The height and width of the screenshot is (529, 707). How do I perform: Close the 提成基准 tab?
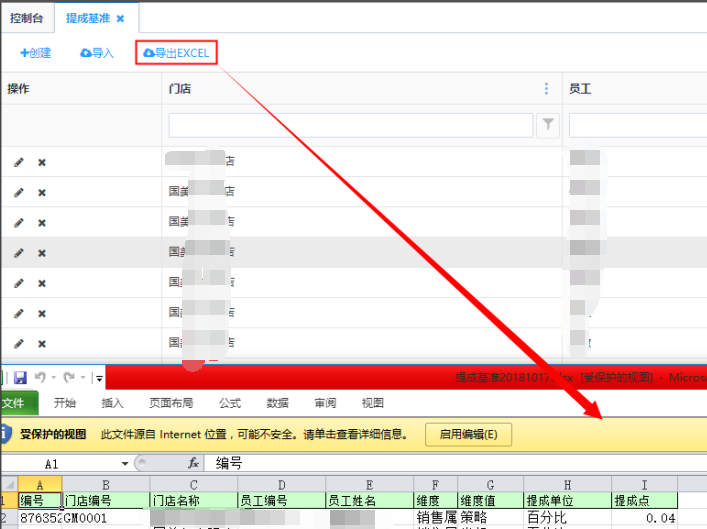point(121,18)
